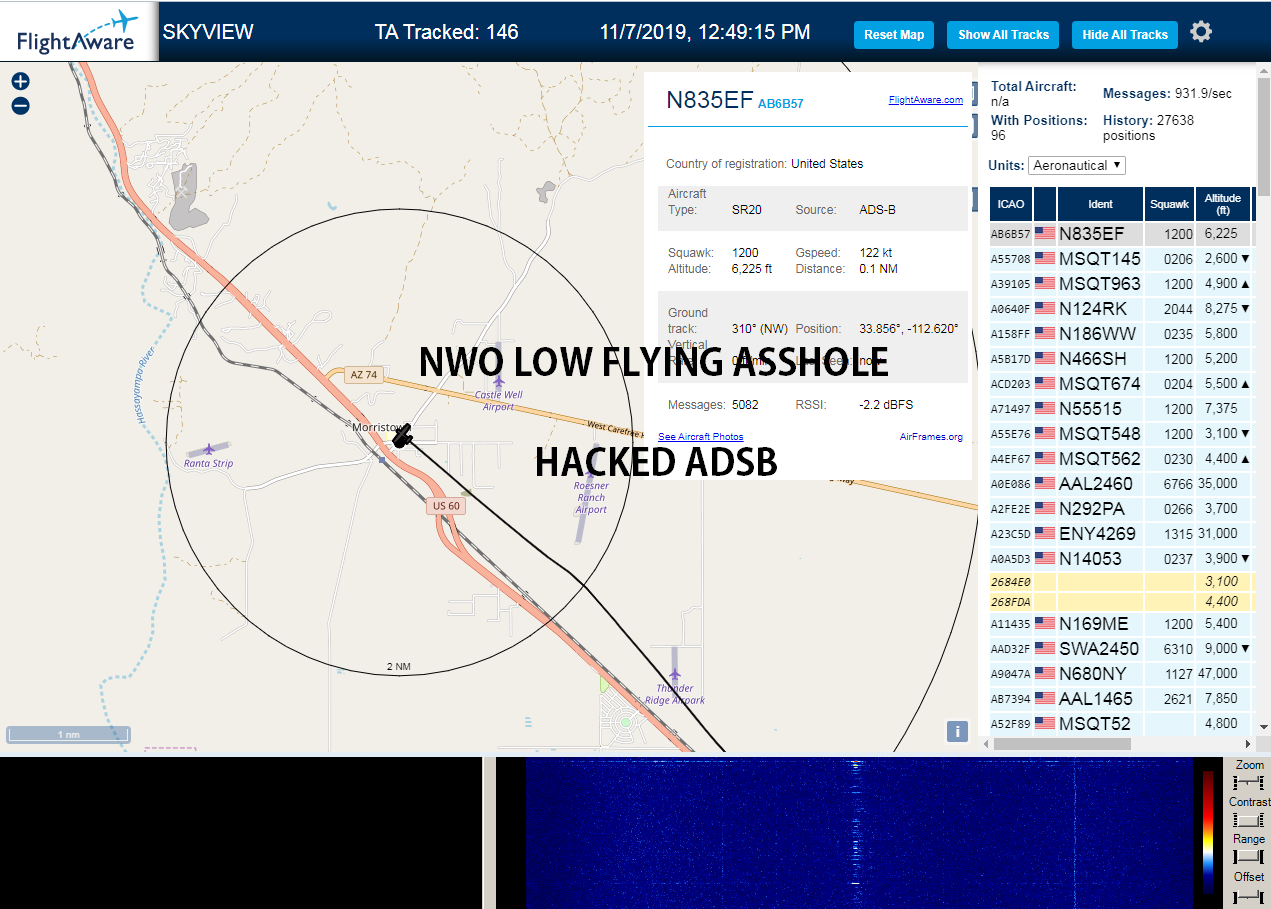Click scrollbar up arrow of aircraft panel
Image resolution: width=1271 pixels, height=909 pixels.
(x=1263, y=70)
